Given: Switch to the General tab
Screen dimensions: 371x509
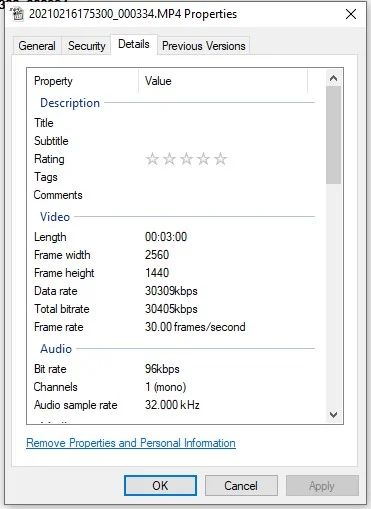Looking at the screenshot, I should click(x=37, y=46).
